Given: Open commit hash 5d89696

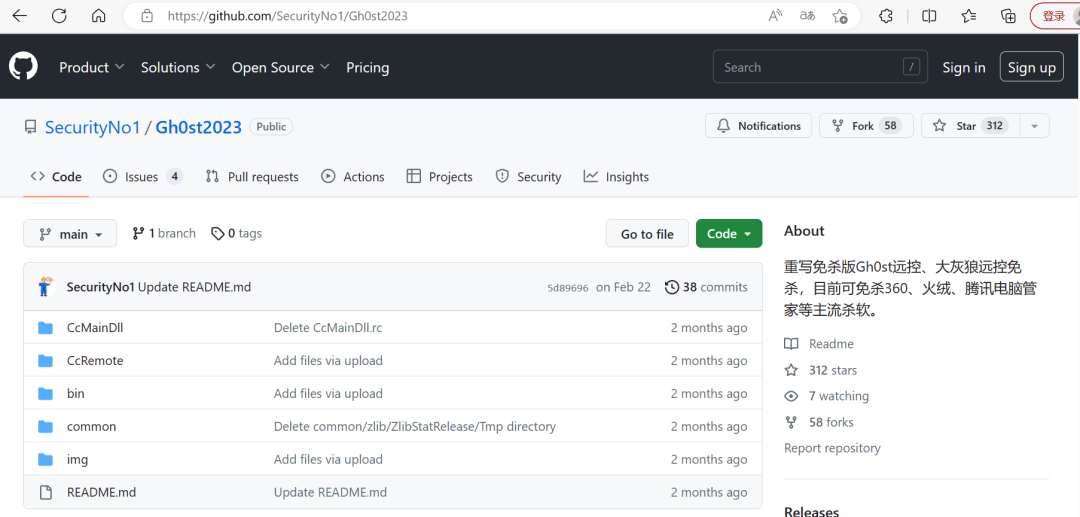Looking at the screenshot, I should point(568,288).
